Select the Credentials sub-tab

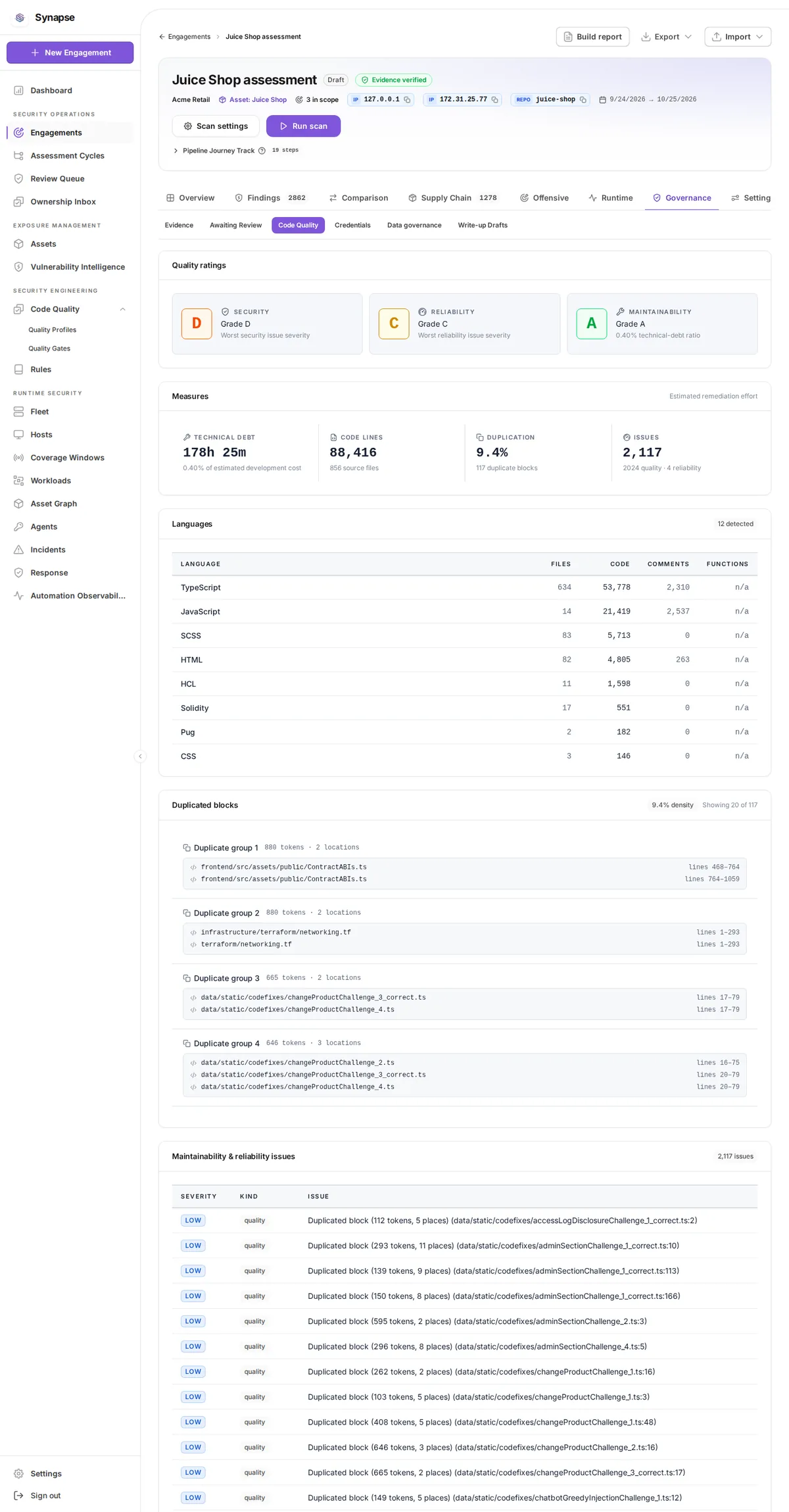tap(352, 226)
